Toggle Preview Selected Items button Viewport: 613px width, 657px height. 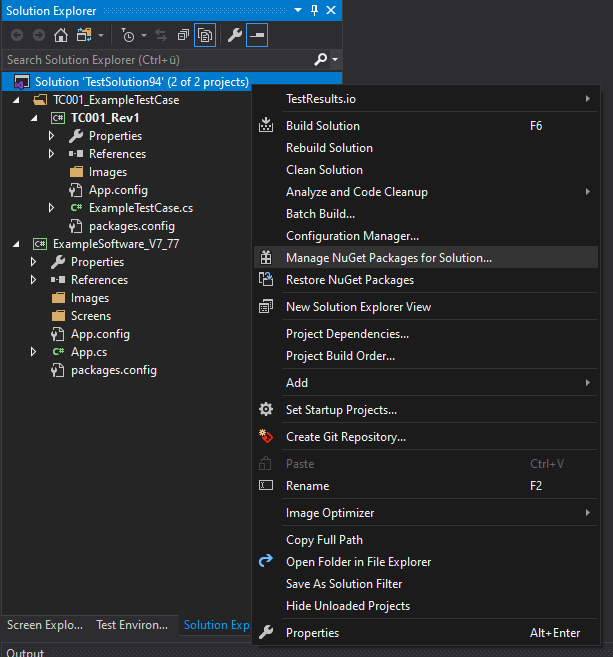[257, 35]
